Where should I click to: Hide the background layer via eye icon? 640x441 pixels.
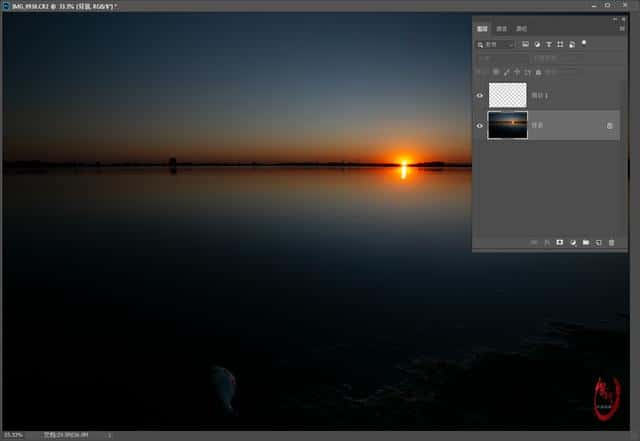pyautogui.click(x=480, y=126)
